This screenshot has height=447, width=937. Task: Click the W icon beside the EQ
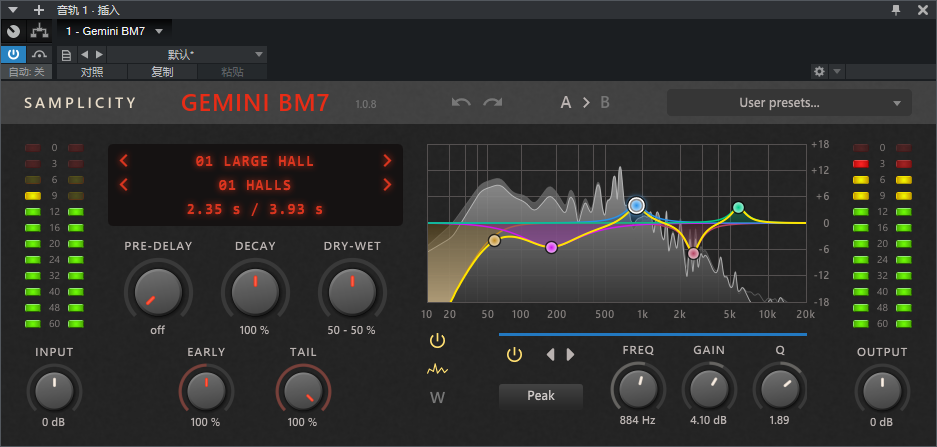[x=437, y=397]
